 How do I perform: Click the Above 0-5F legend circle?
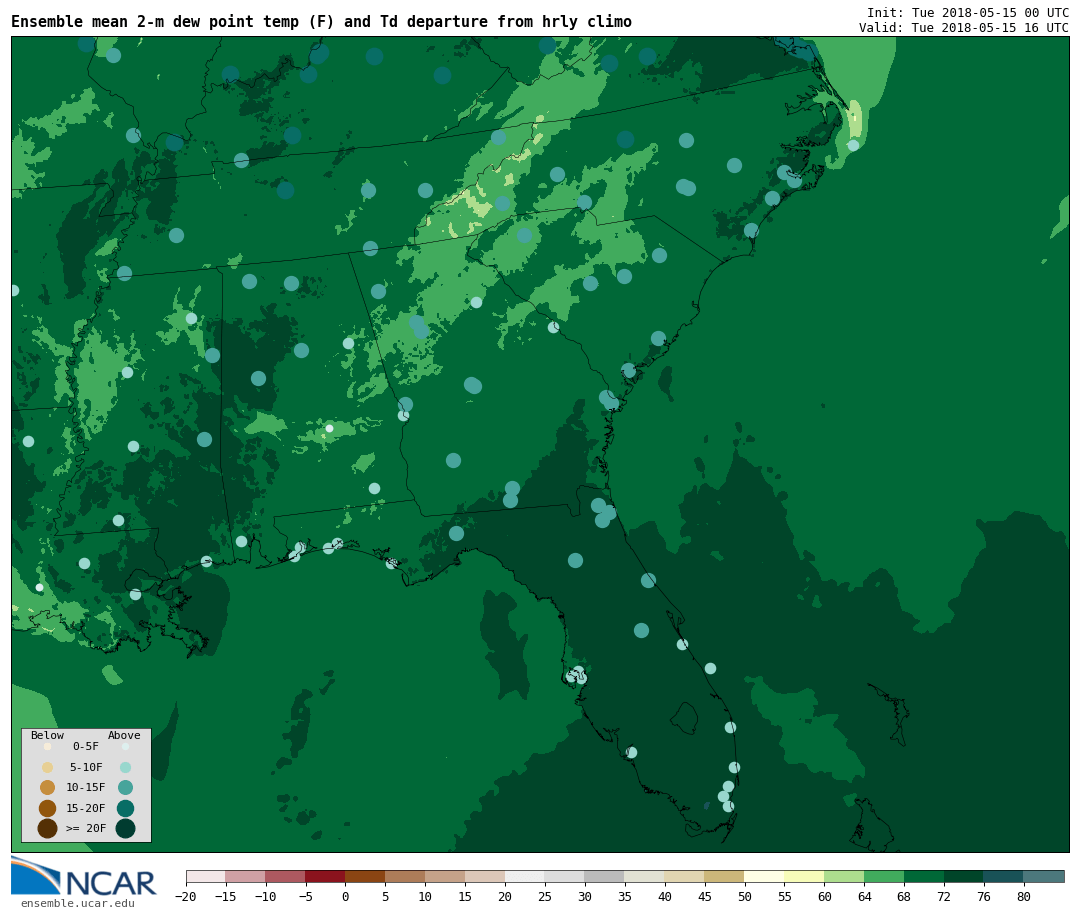click(x=125, y=746)
